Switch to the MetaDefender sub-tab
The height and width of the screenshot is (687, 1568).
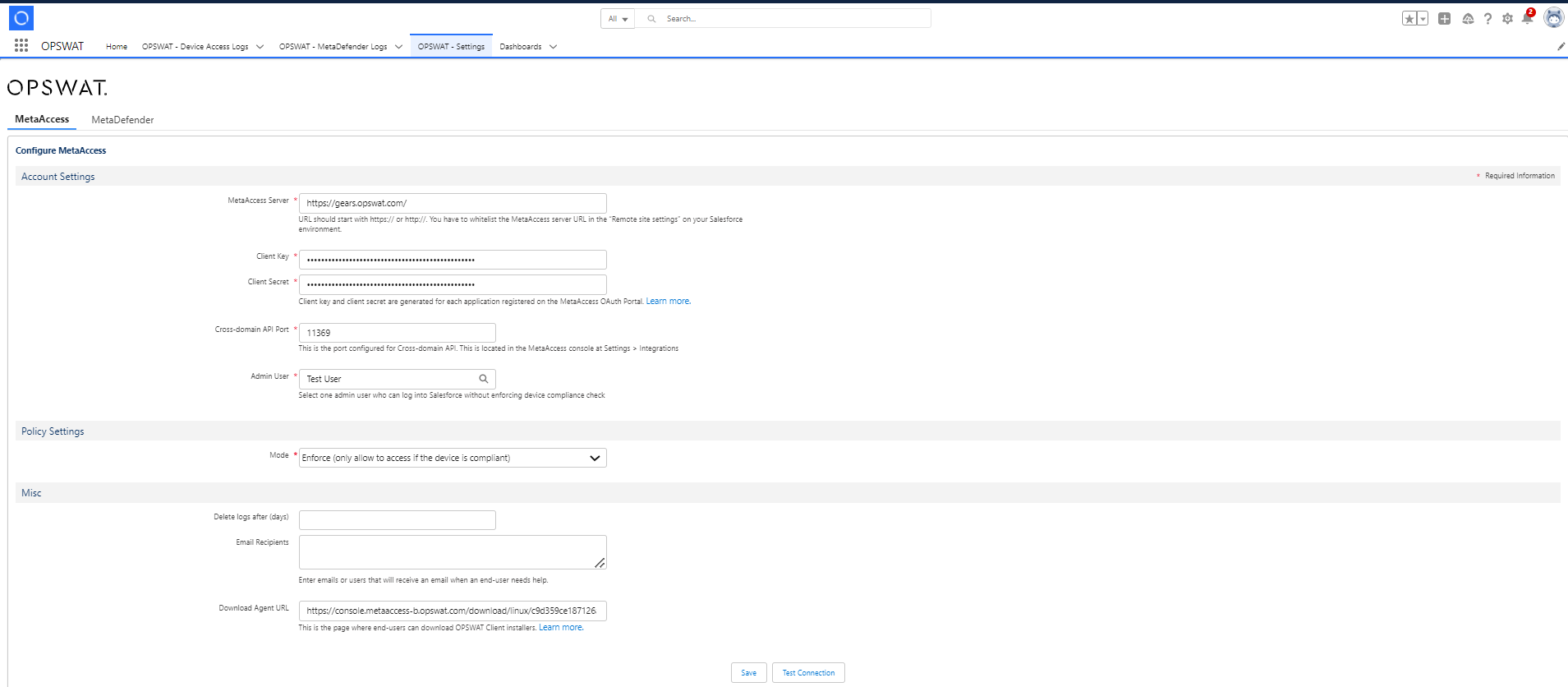click(x=122, y=120)
